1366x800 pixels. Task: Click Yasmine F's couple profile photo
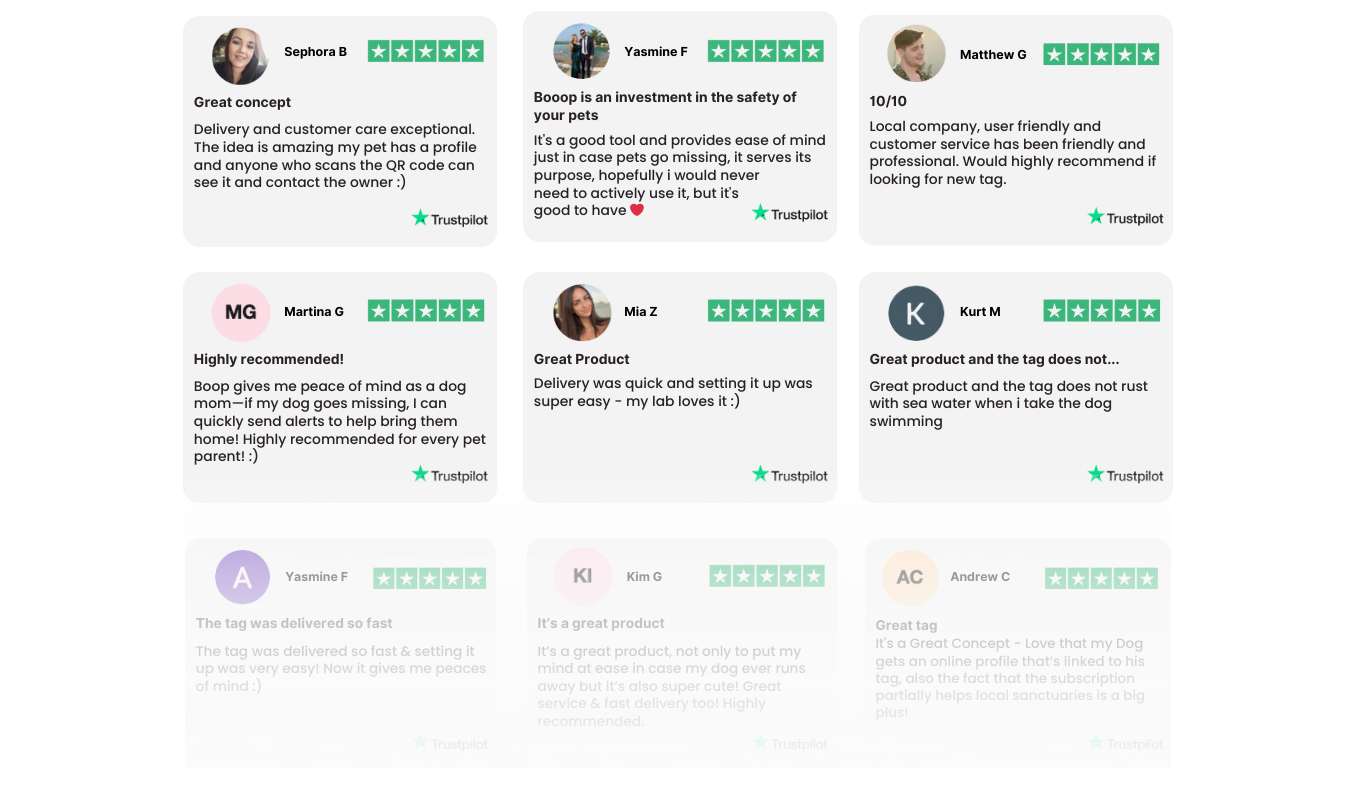pos(582,51)
